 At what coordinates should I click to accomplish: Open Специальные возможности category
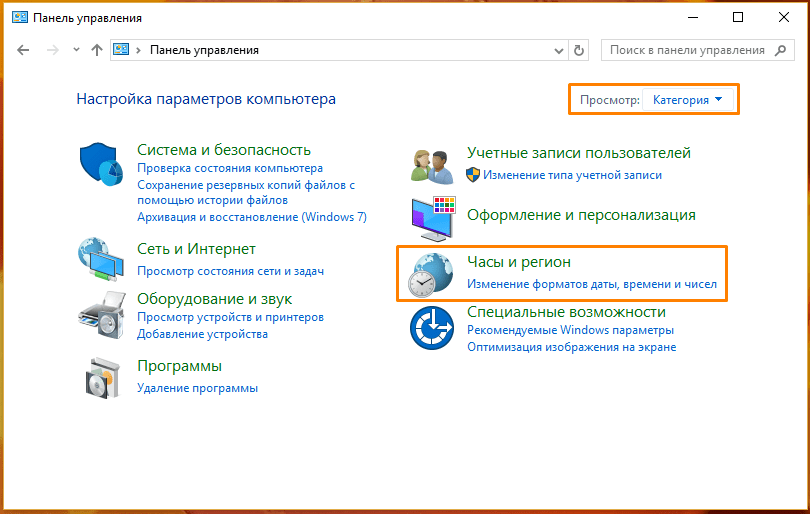[566, 312]
